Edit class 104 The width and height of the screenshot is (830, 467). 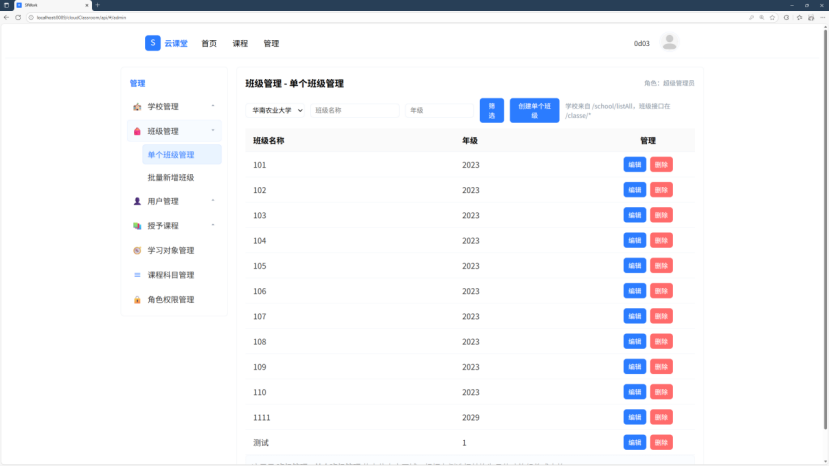pyautogui.click(x=634, y=240)
